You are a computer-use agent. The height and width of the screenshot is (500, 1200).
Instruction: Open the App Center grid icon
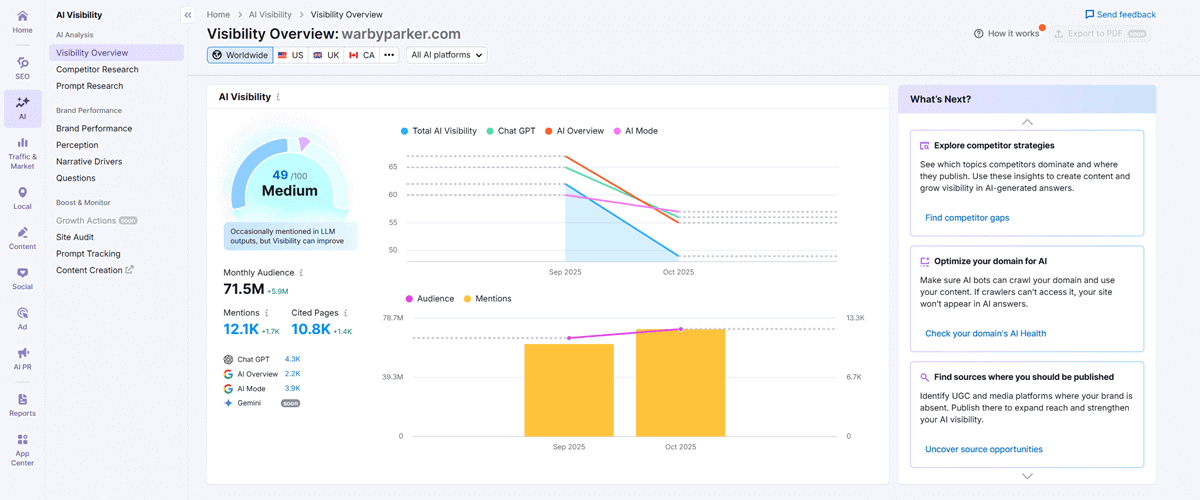22,440
